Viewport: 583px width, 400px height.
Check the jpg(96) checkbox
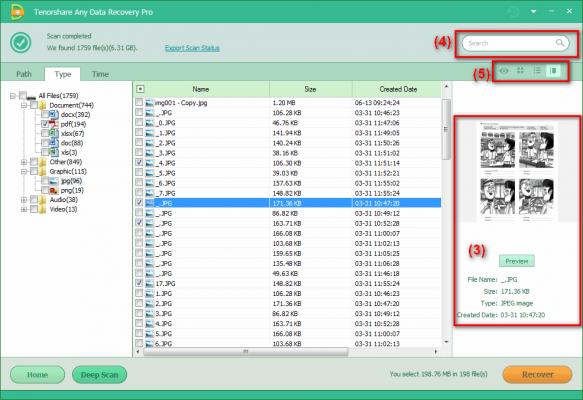45,181
